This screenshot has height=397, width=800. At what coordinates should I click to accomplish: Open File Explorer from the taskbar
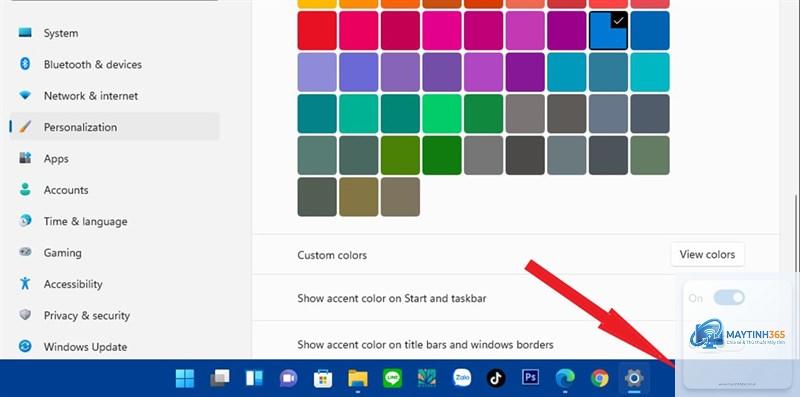tap(358, 378)
